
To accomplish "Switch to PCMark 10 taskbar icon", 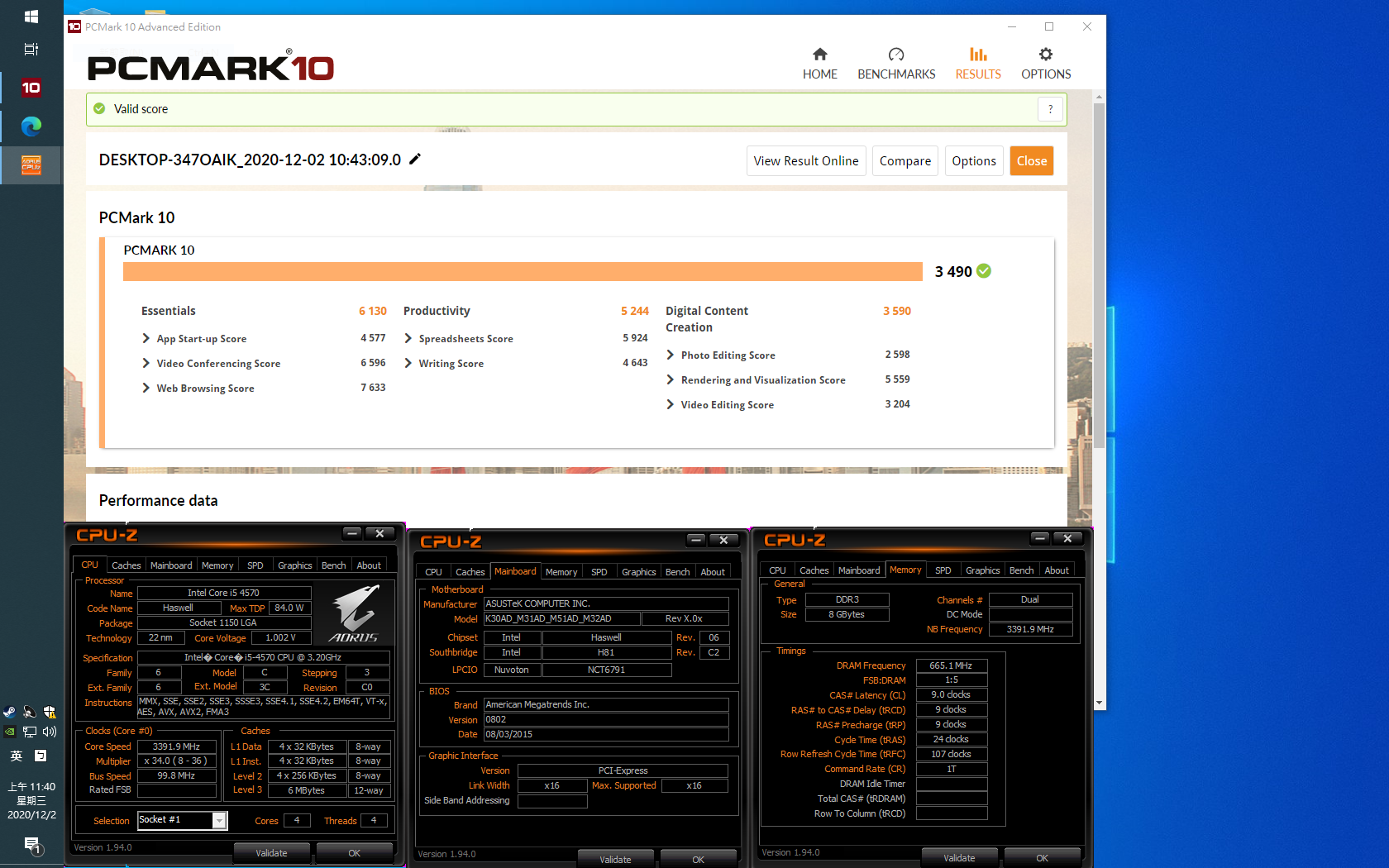I will 31,88.
